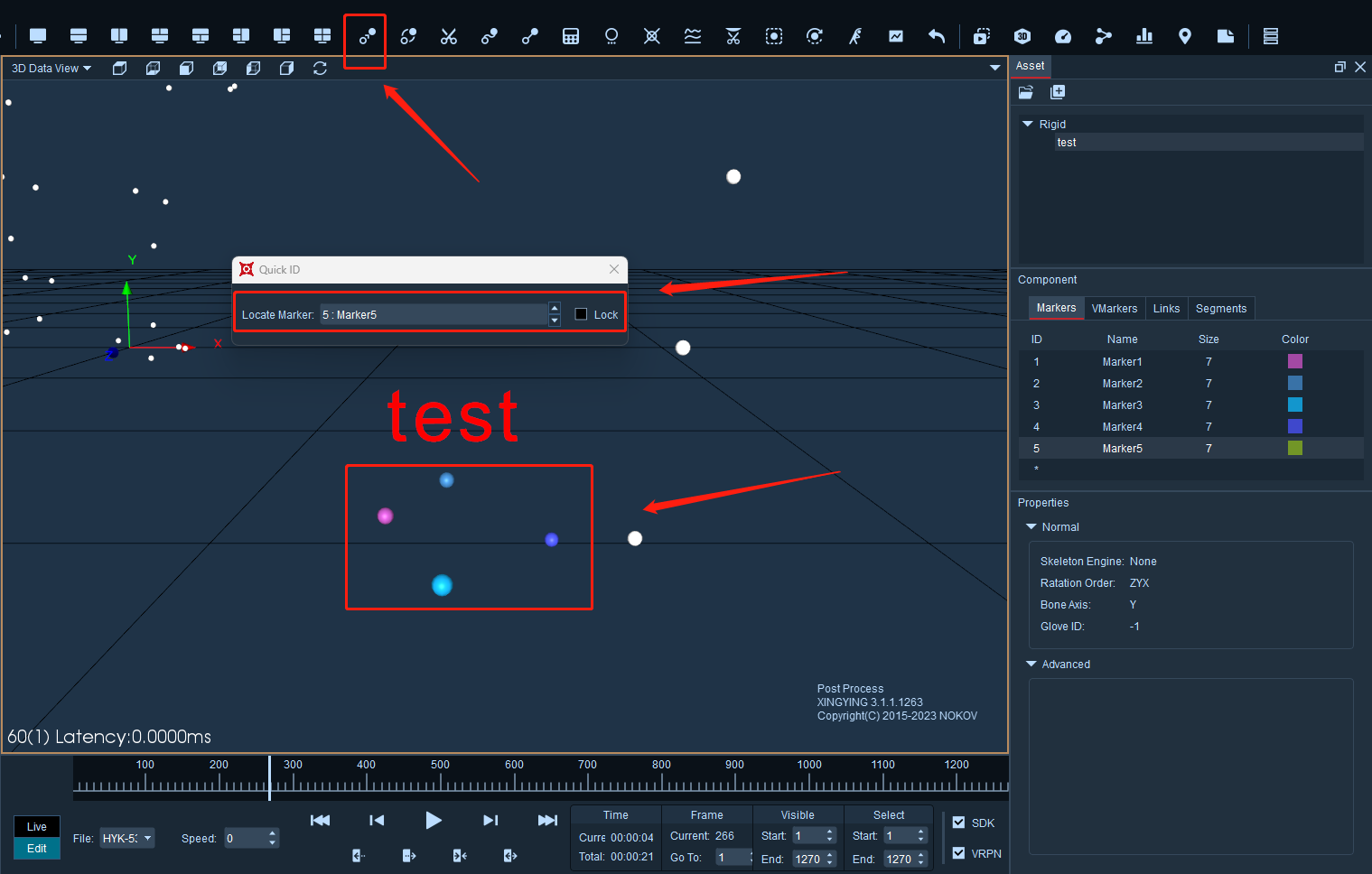Click the location pin icon in the toolbar
The image size is (1372, 874).
coord(1185,36)
